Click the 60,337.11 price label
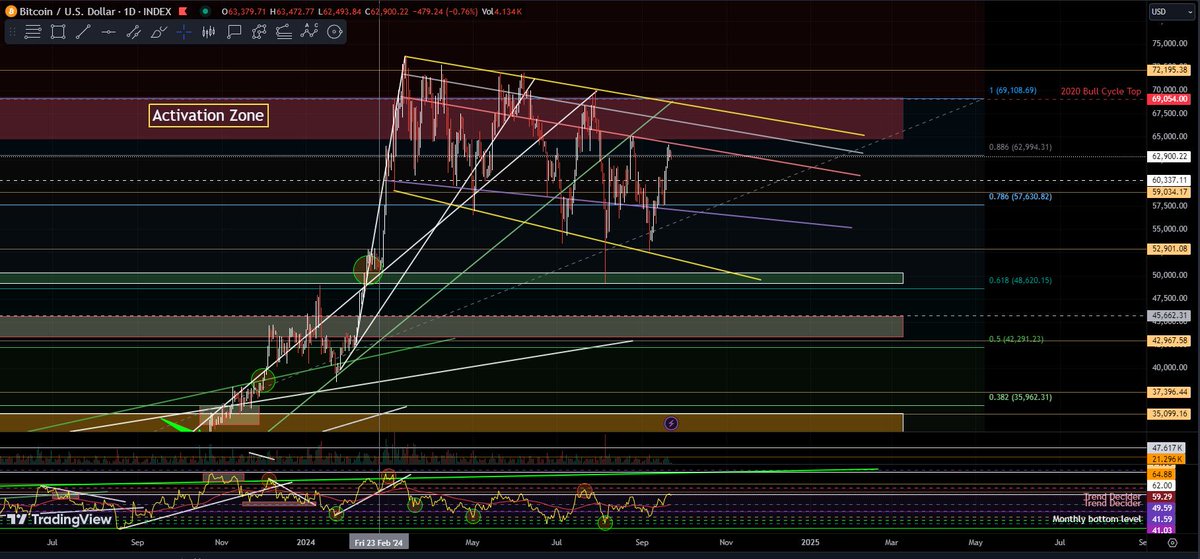The width and height of the screenshot is (1200, 559). tap(1170, 180)
